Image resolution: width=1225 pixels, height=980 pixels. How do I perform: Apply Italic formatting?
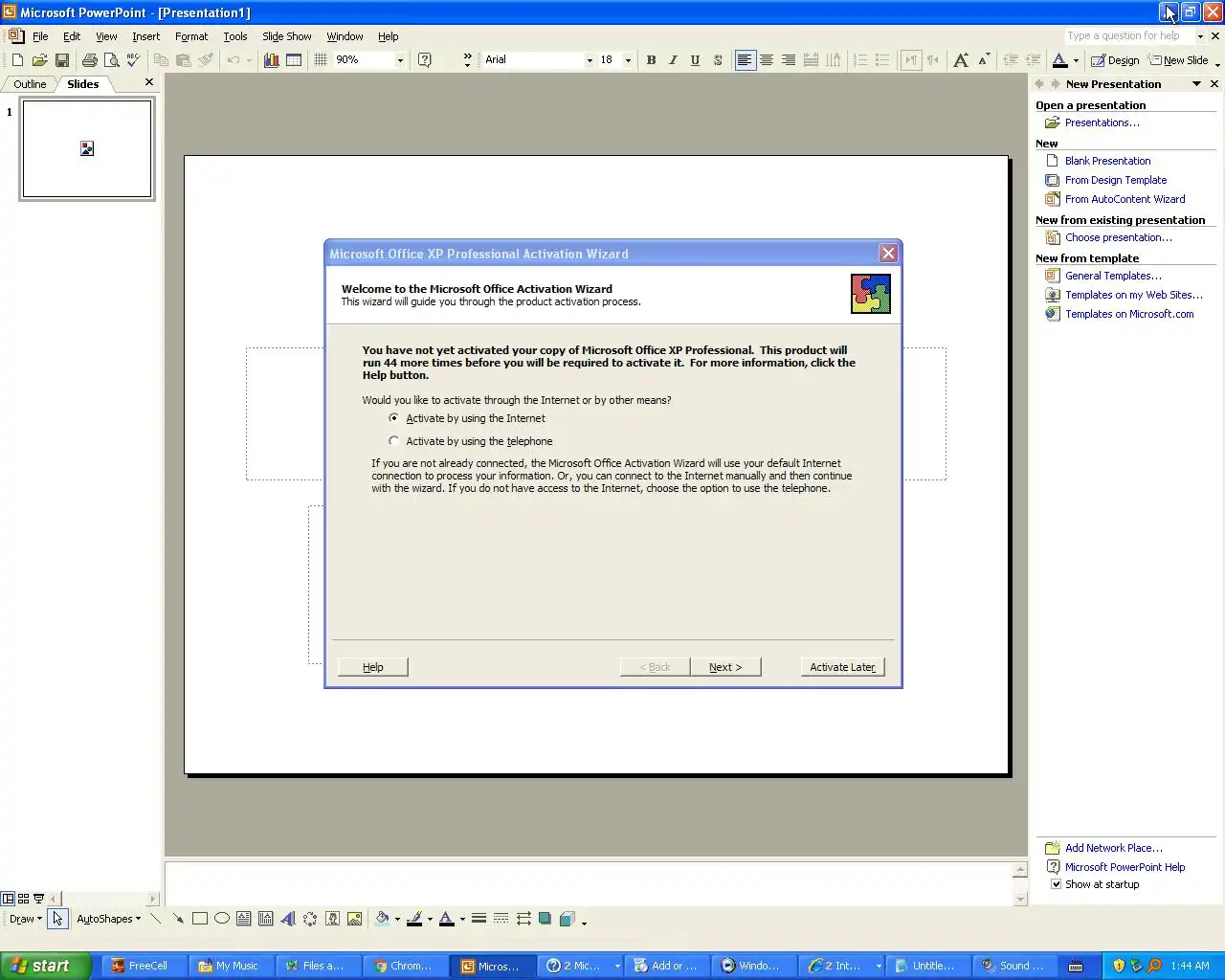tap(673, 60)
